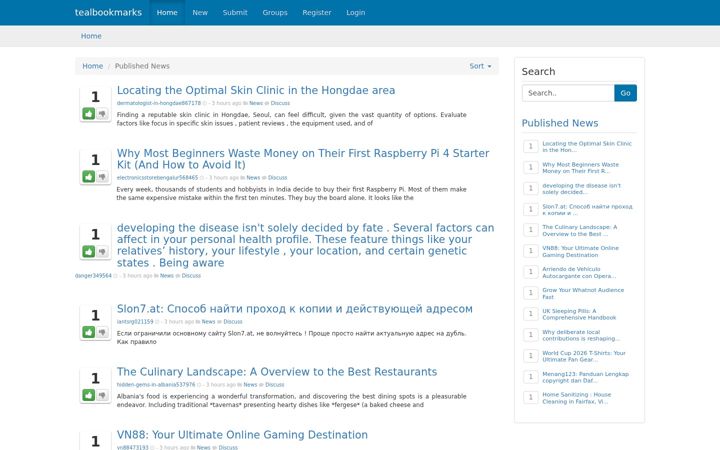Viewport: 720px width, 450px height.
Task: Open author danger349564 profile
Action: [x=93, y=276]
